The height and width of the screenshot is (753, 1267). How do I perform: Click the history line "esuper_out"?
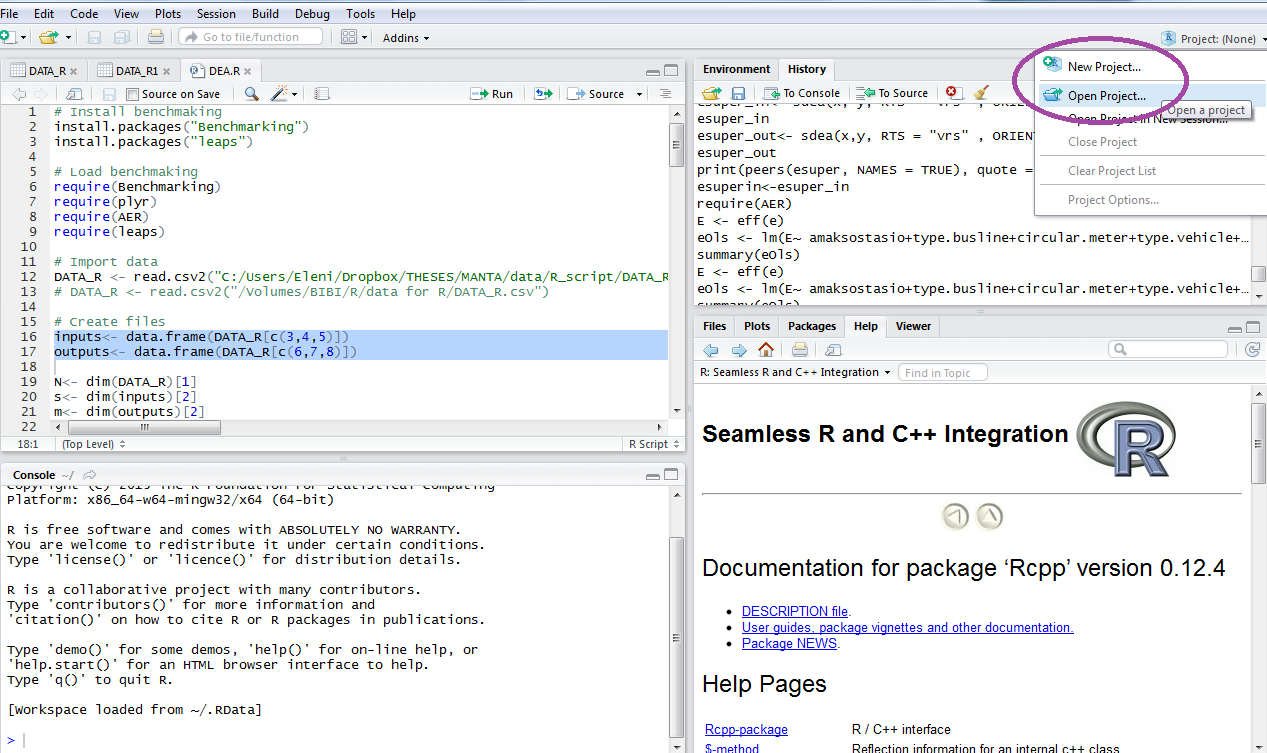click(736, 152)
